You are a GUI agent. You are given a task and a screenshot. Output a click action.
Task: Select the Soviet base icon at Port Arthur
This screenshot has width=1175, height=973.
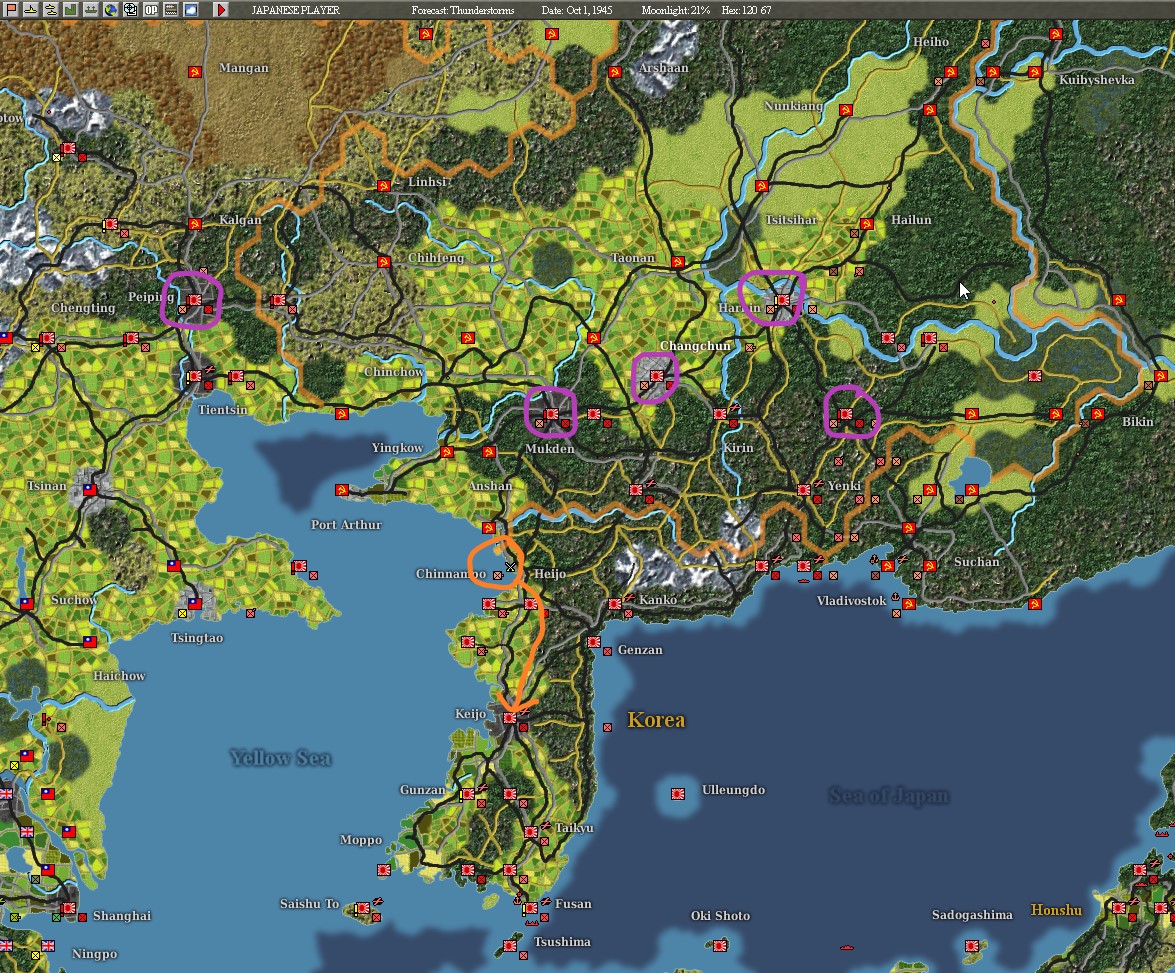342,489
